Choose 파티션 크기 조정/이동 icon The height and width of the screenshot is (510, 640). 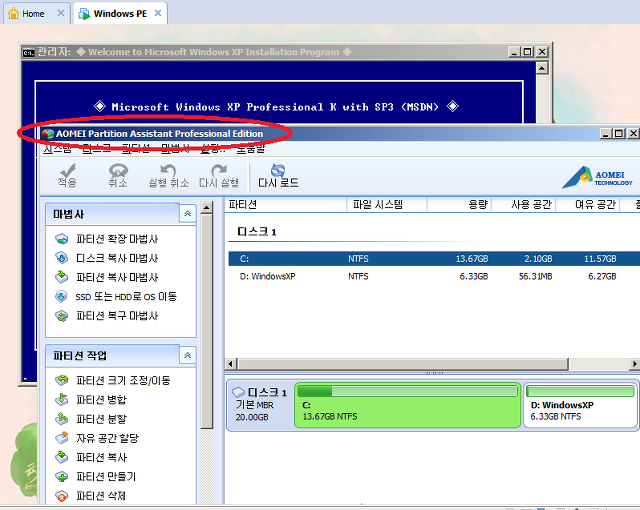pos(62,380)
